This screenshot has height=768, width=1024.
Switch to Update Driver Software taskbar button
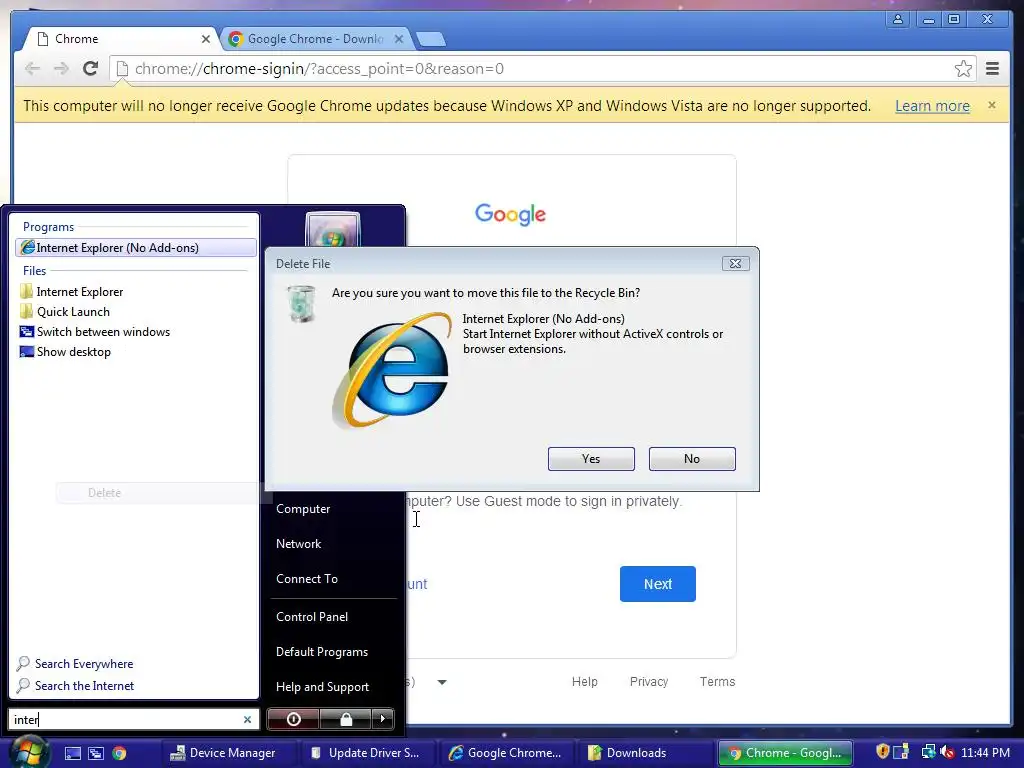tap(366, 753)
